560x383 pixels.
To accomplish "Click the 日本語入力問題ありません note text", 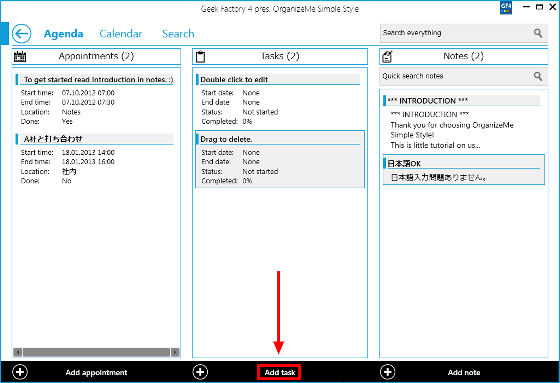I will click(x=439, y=177).
